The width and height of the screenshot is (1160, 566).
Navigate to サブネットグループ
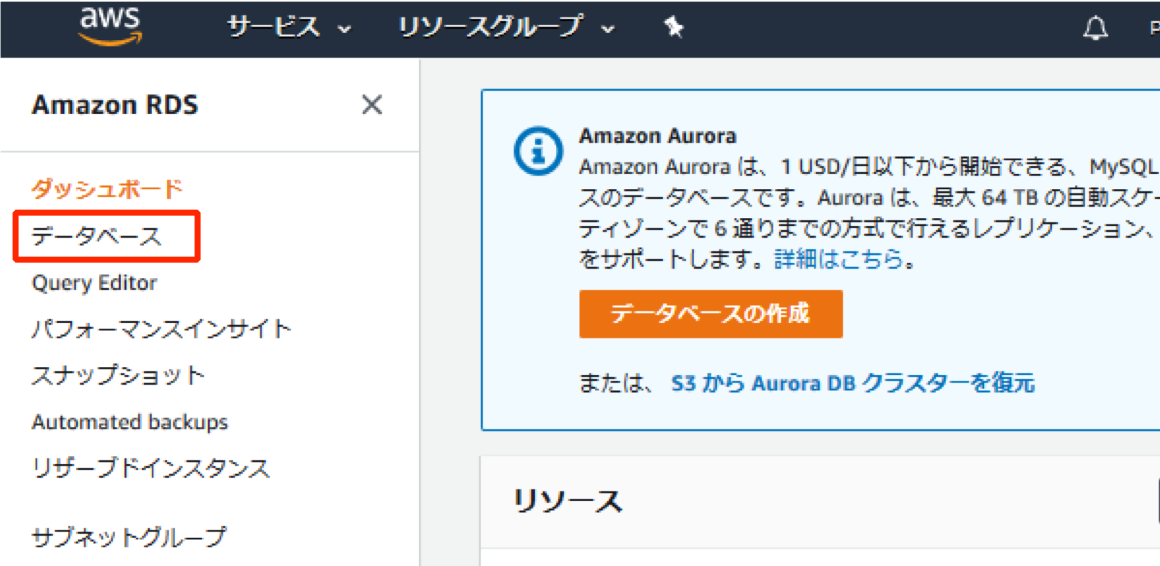[x=129, y=536]
